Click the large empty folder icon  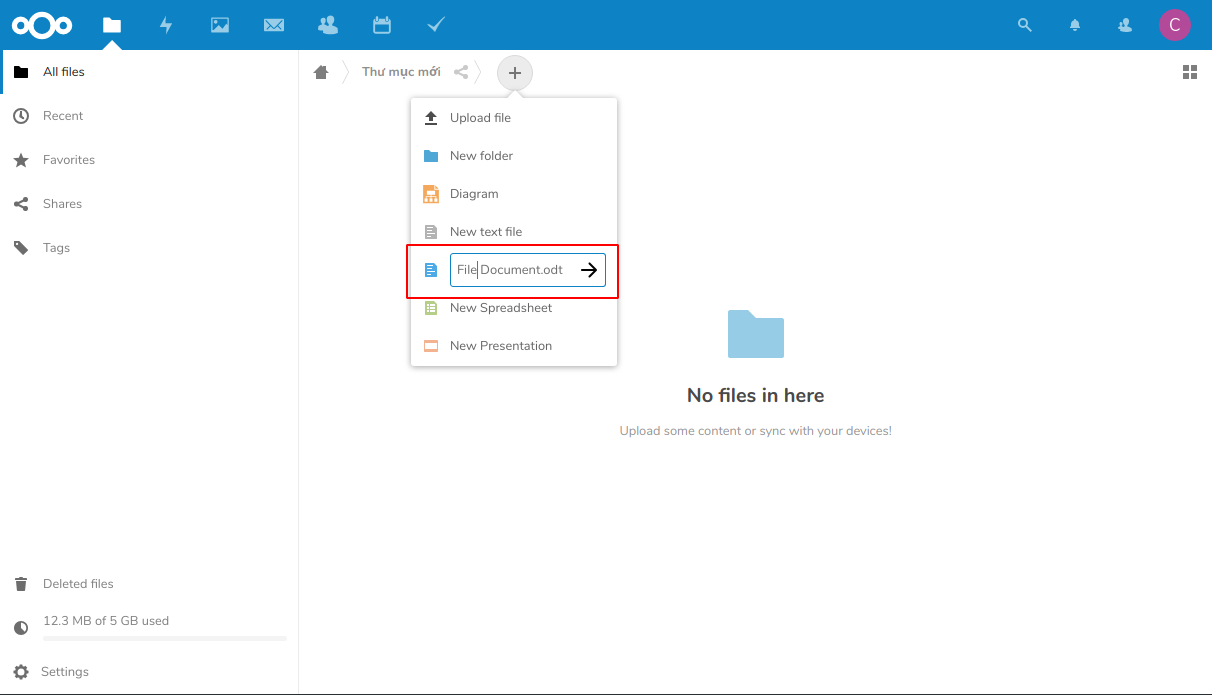coord(756,334)
